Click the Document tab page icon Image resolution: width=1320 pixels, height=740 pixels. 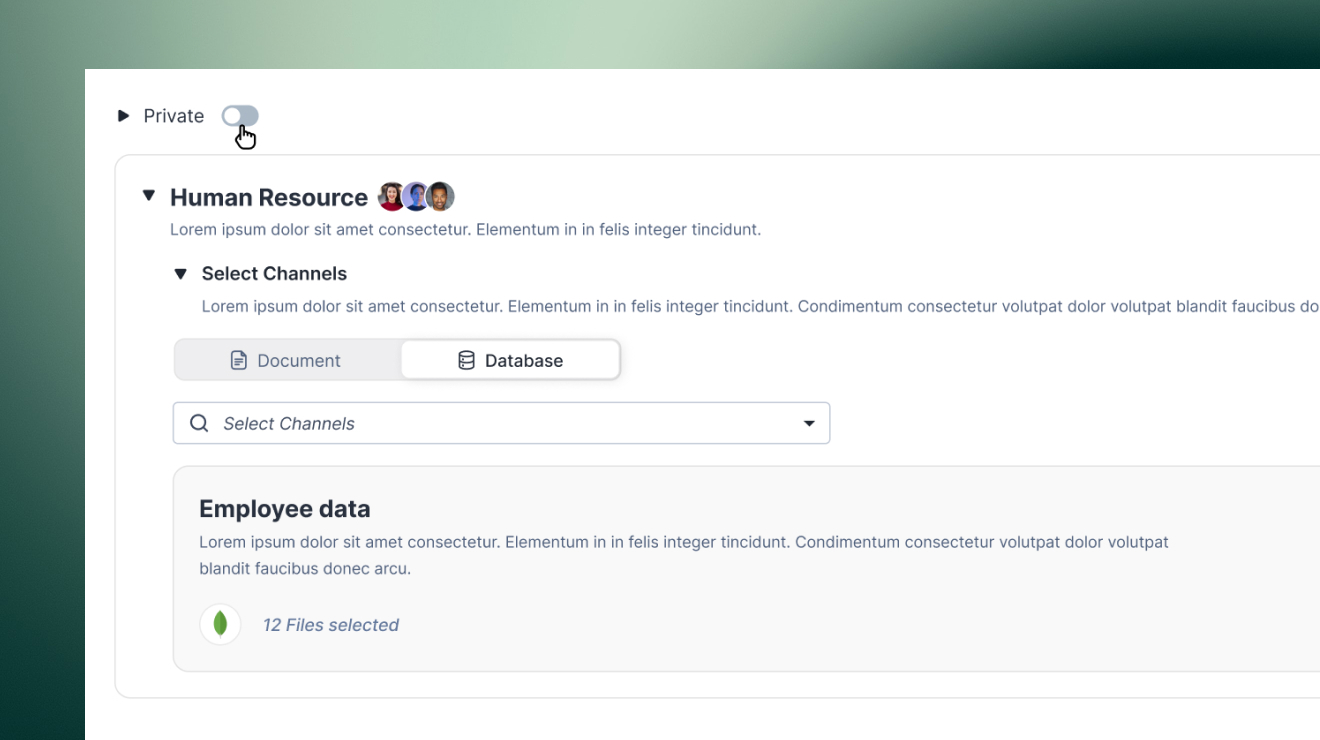(x=239, y=360)
